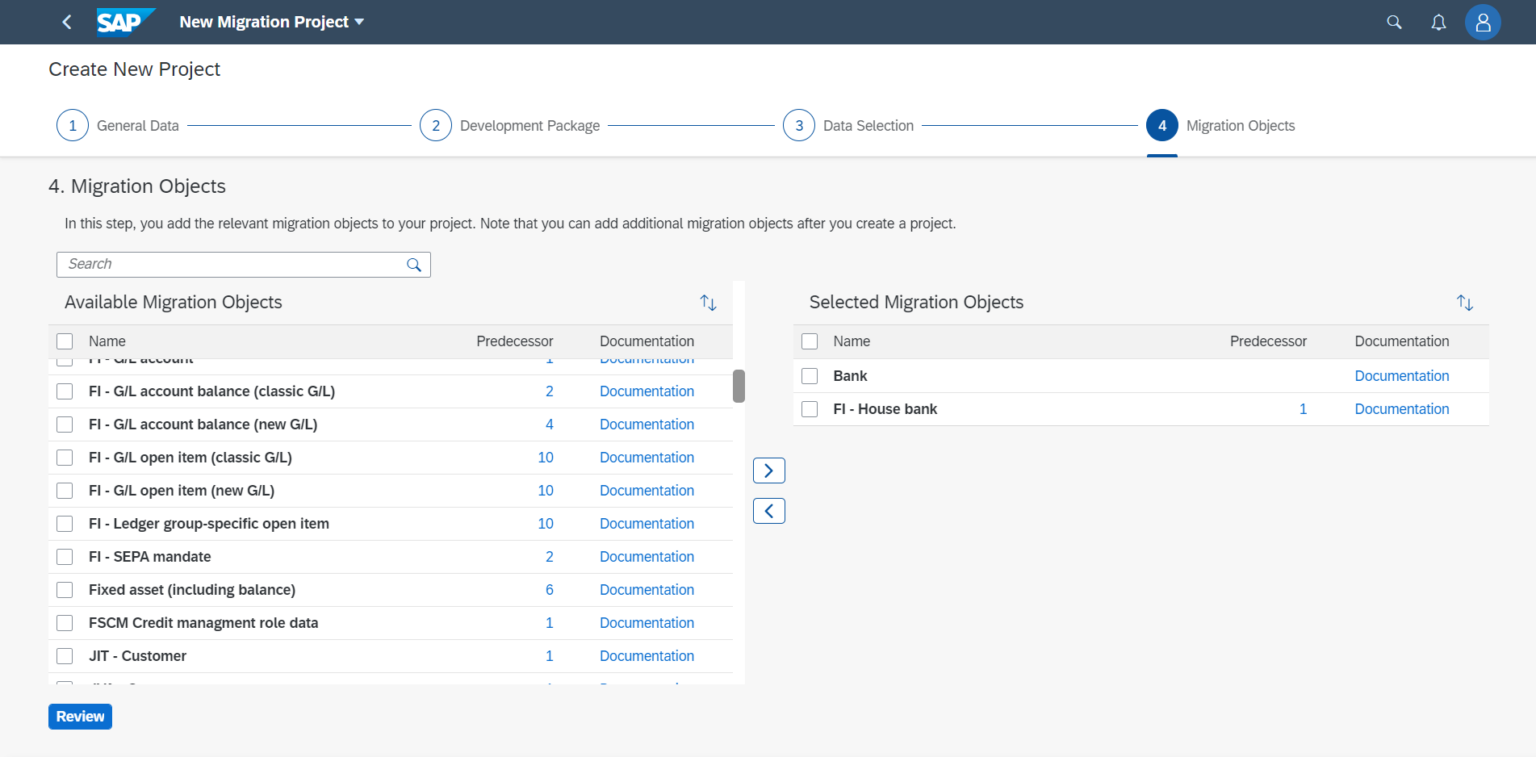Trigger search using the magnifier in search box

click(x=413, y=264)
